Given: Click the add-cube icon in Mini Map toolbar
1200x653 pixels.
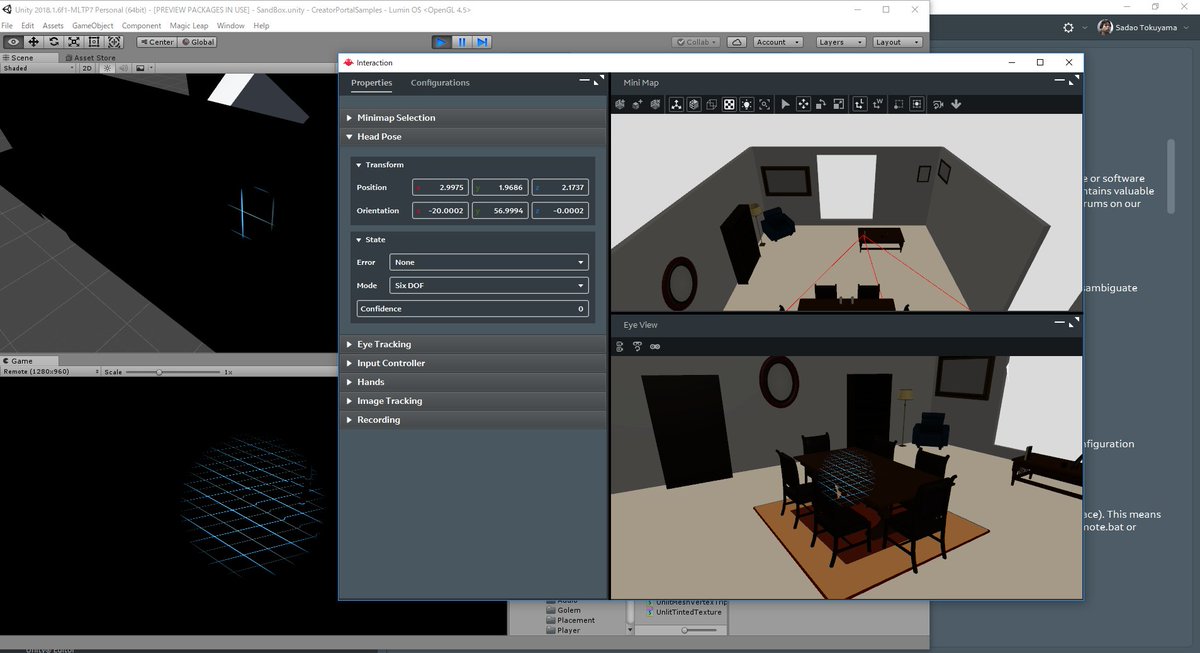Looking at the screenshot, I should 637,104.
